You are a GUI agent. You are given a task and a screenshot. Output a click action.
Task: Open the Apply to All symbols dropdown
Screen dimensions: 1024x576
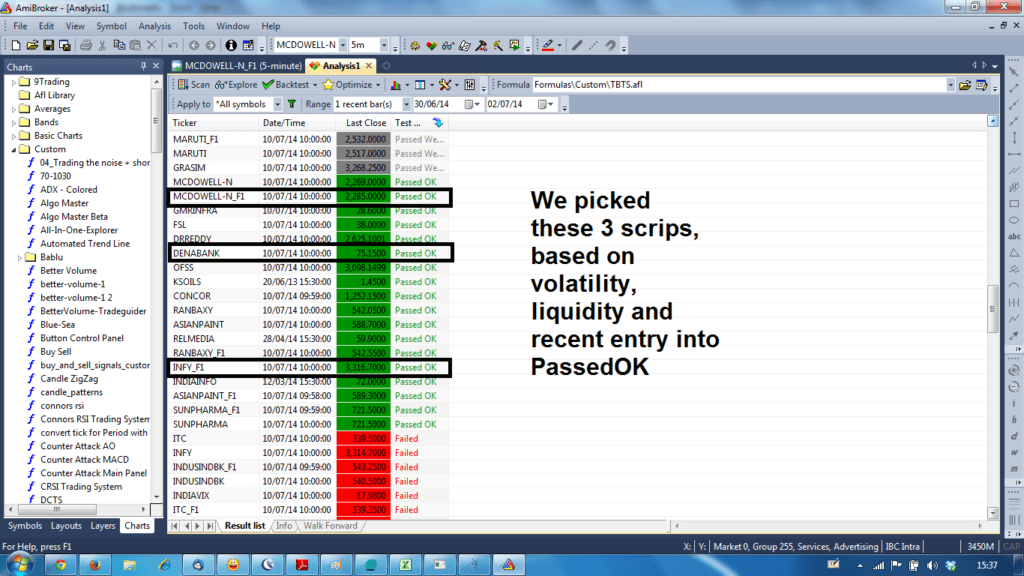click(278, 103)
